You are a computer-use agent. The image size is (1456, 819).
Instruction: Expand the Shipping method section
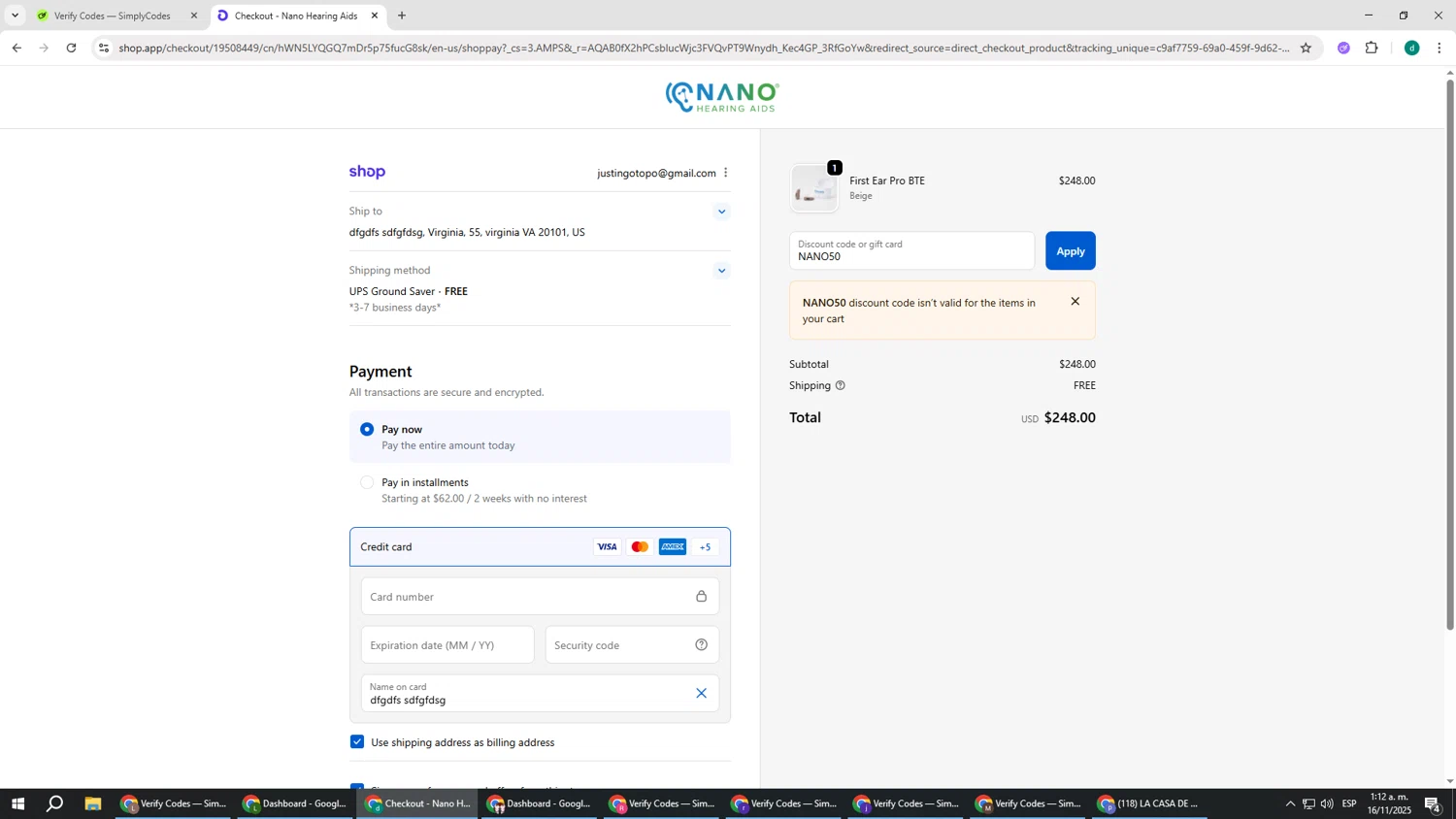point(721,271)
